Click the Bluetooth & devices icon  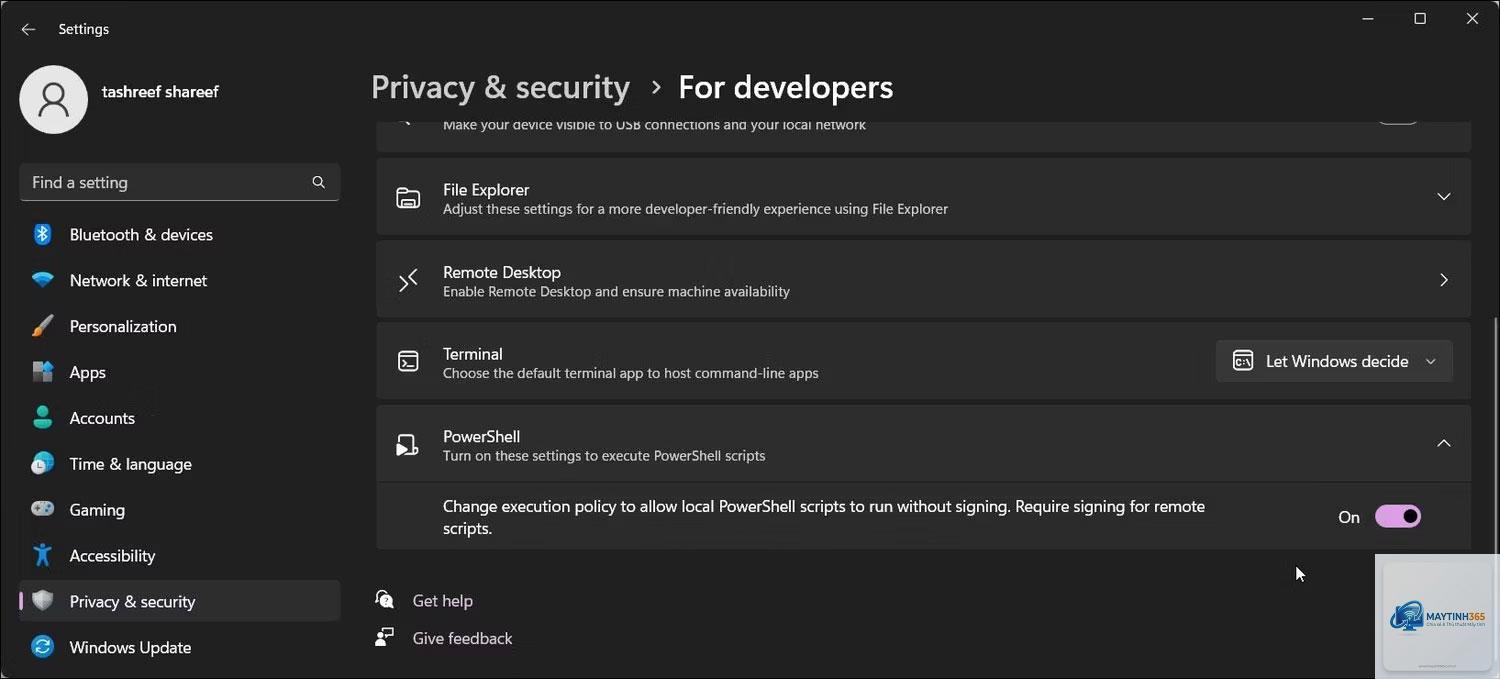pos(42,234)
